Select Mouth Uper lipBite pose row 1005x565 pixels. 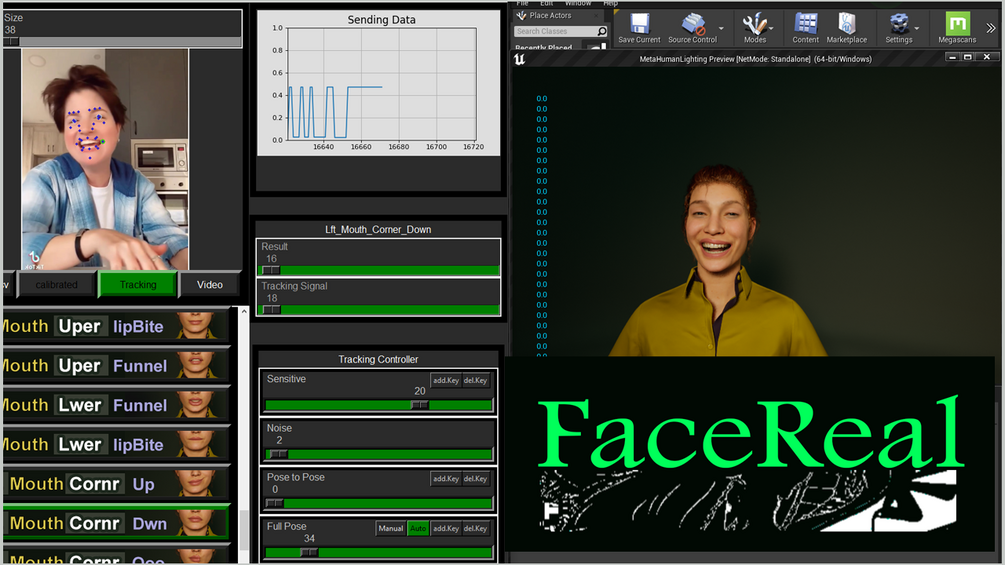(x=115, y=326)
